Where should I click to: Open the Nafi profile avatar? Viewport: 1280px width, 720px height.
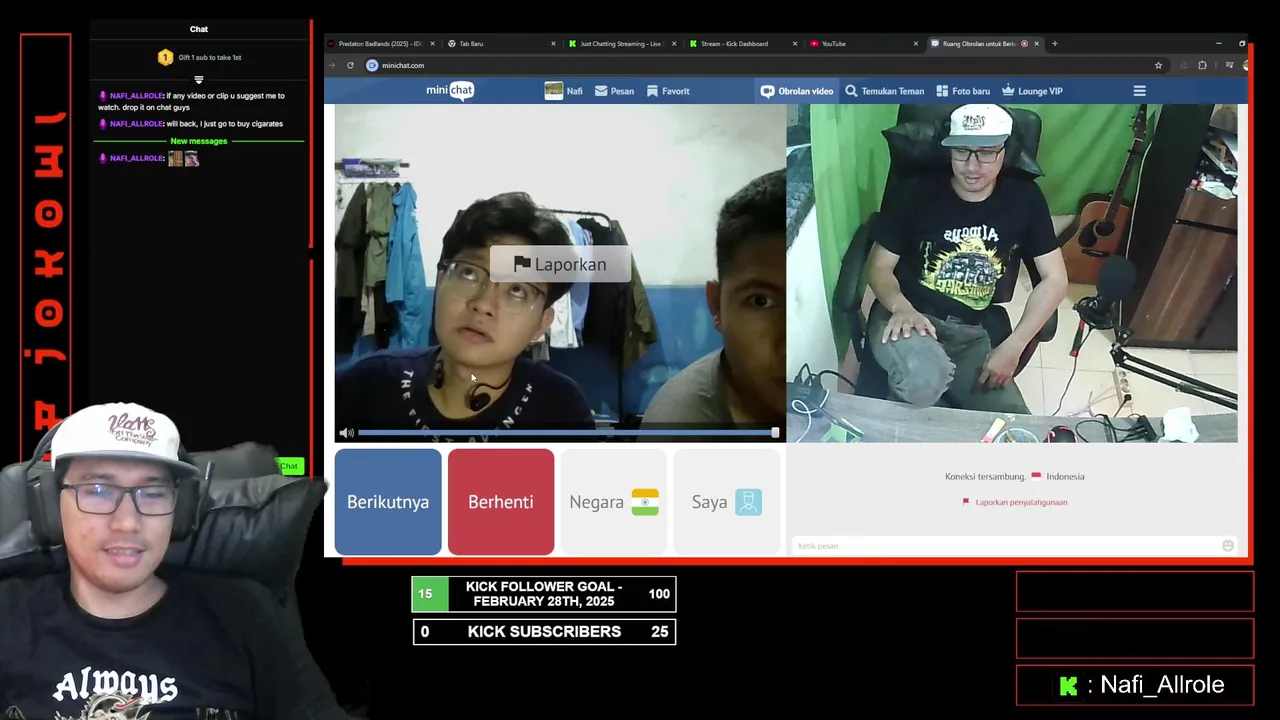tap(553, 91)
